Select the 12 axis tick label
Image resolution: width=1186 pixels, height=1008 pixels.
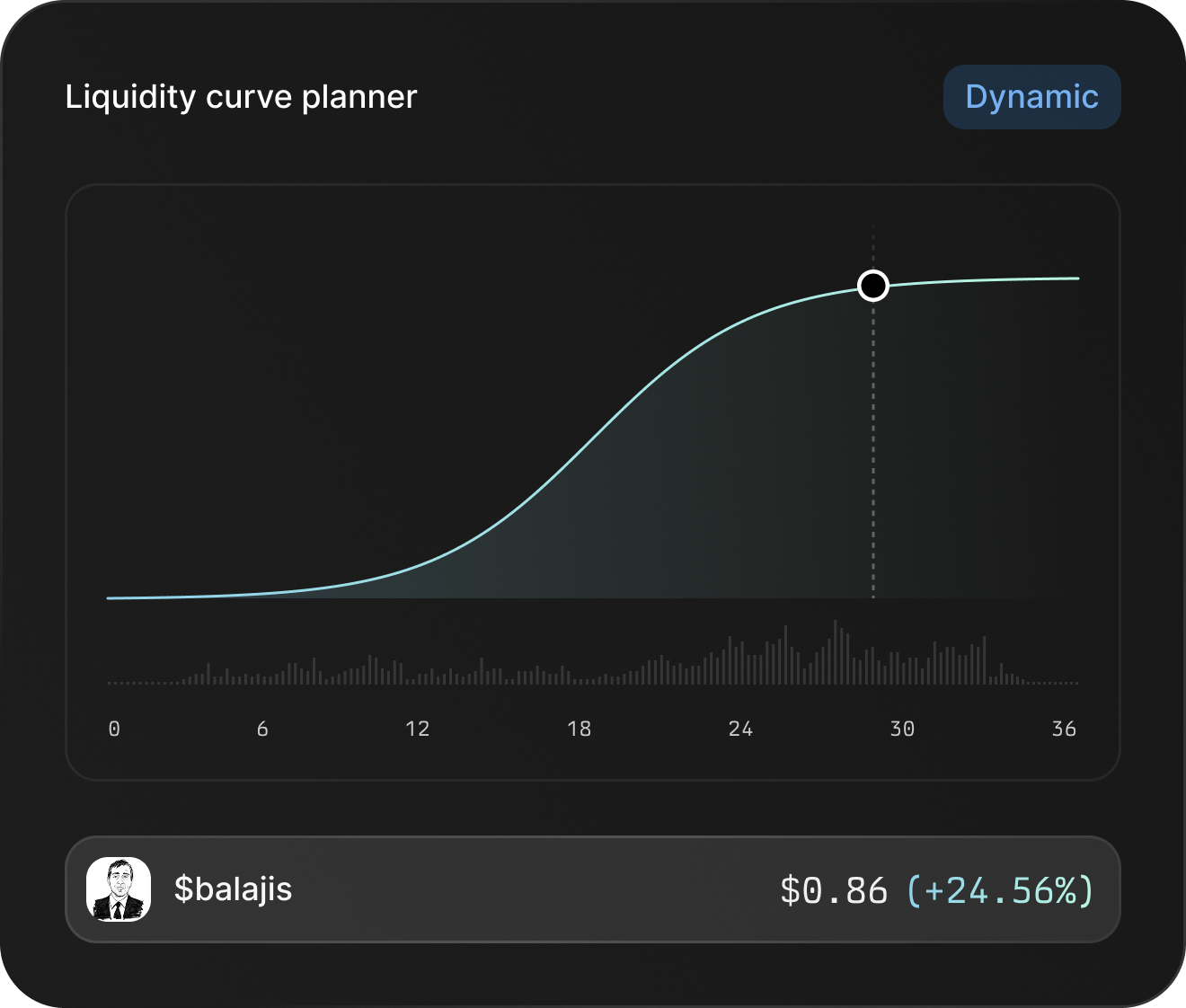point(418,729)
